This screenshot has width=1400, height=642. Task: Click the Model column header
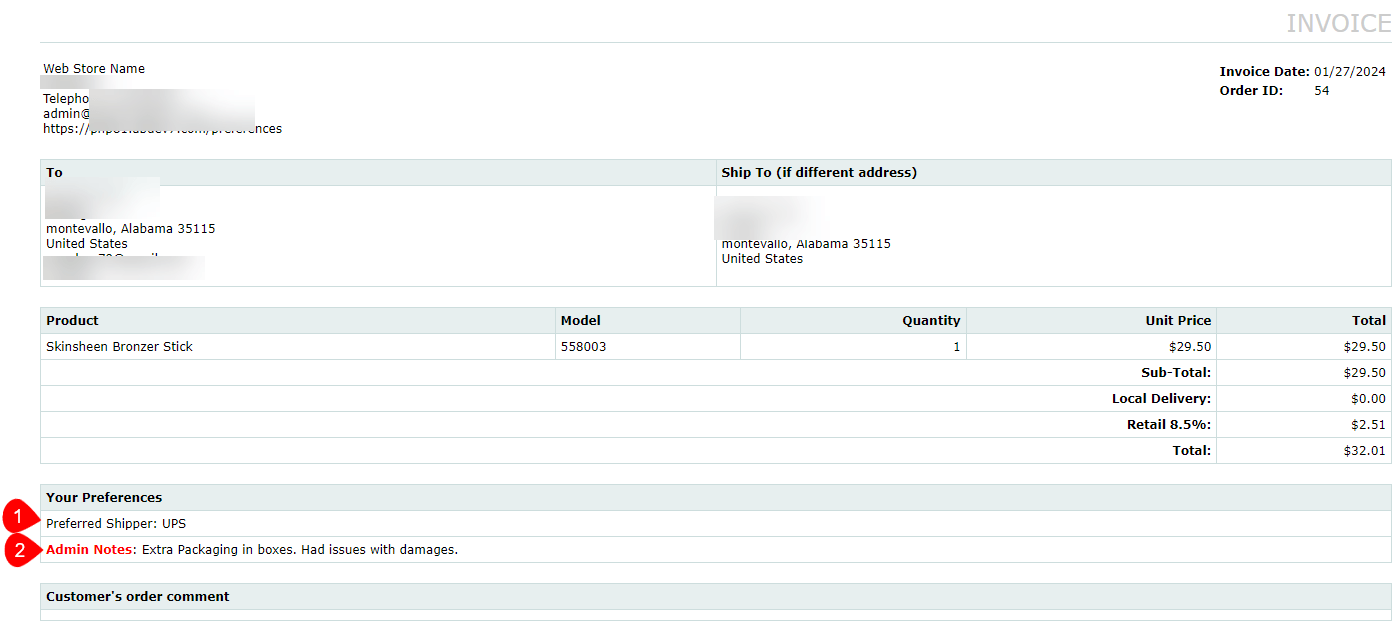pos(581,321)
